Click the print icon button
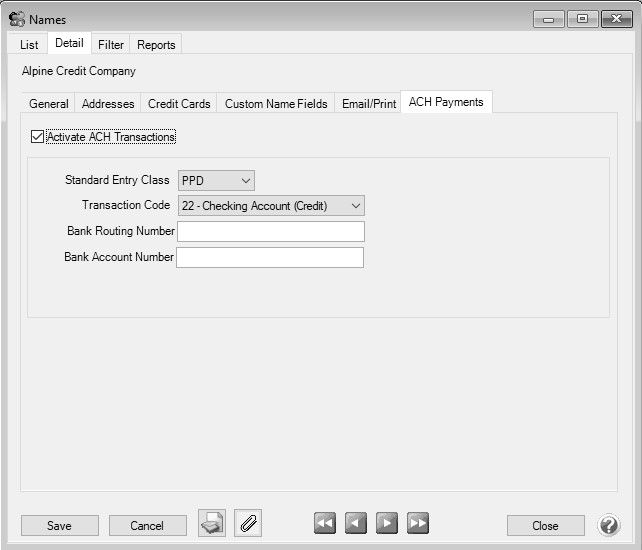642x550 pixels. [x=212, y=524]
